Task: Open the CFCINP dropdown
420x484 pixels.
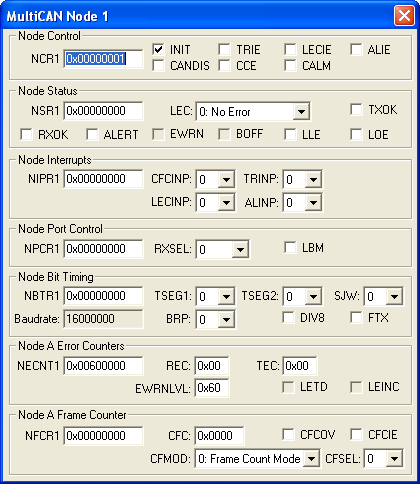Action: 215,180
